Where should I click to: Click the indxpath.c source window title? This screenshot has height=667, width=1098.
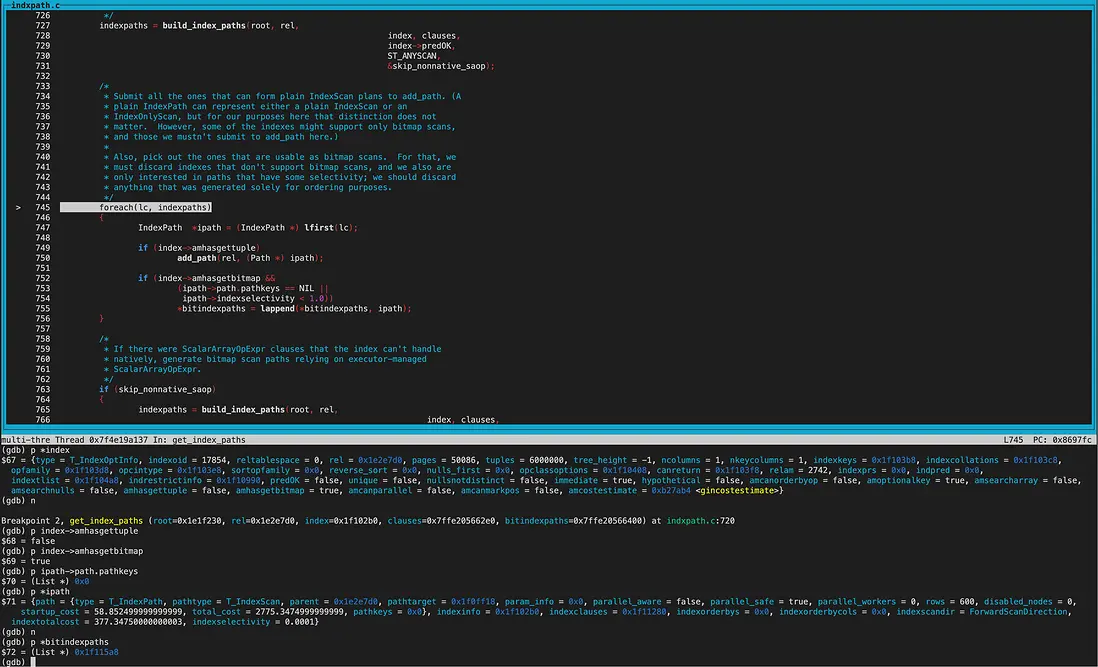(x=35, y=5)
